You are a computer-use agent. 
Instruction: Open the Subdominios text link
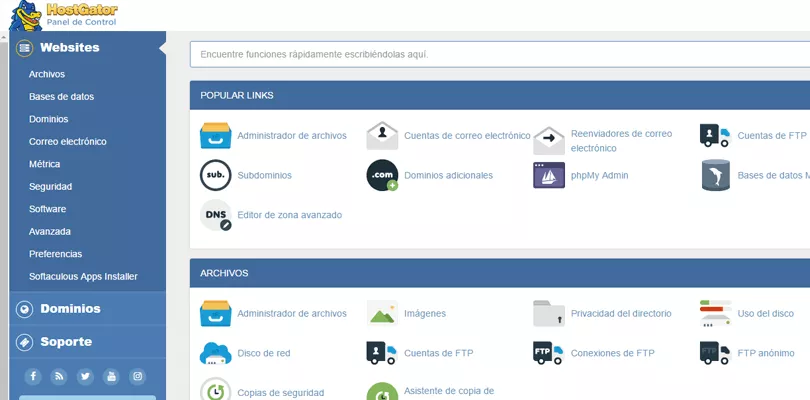tap(264, 175)
